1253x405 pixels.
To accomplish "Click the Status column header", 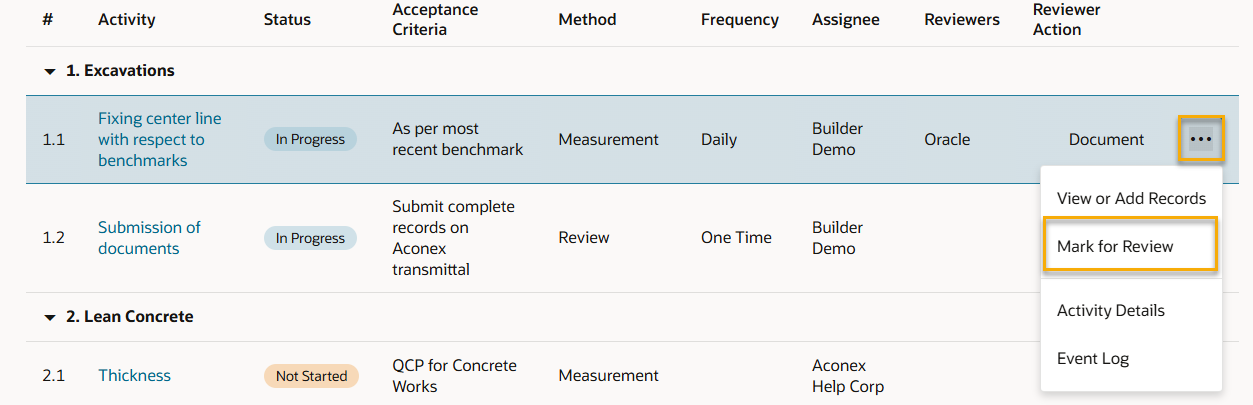I will point(287,20).
